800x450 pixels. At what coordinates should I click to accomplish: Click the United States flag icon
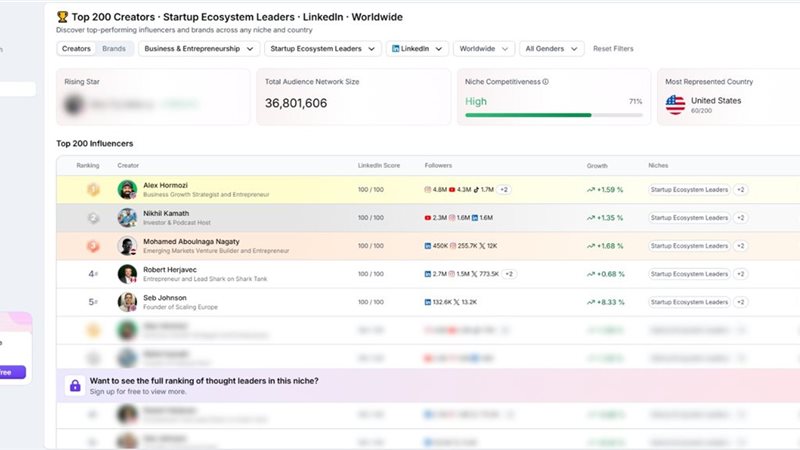(675, 105)
